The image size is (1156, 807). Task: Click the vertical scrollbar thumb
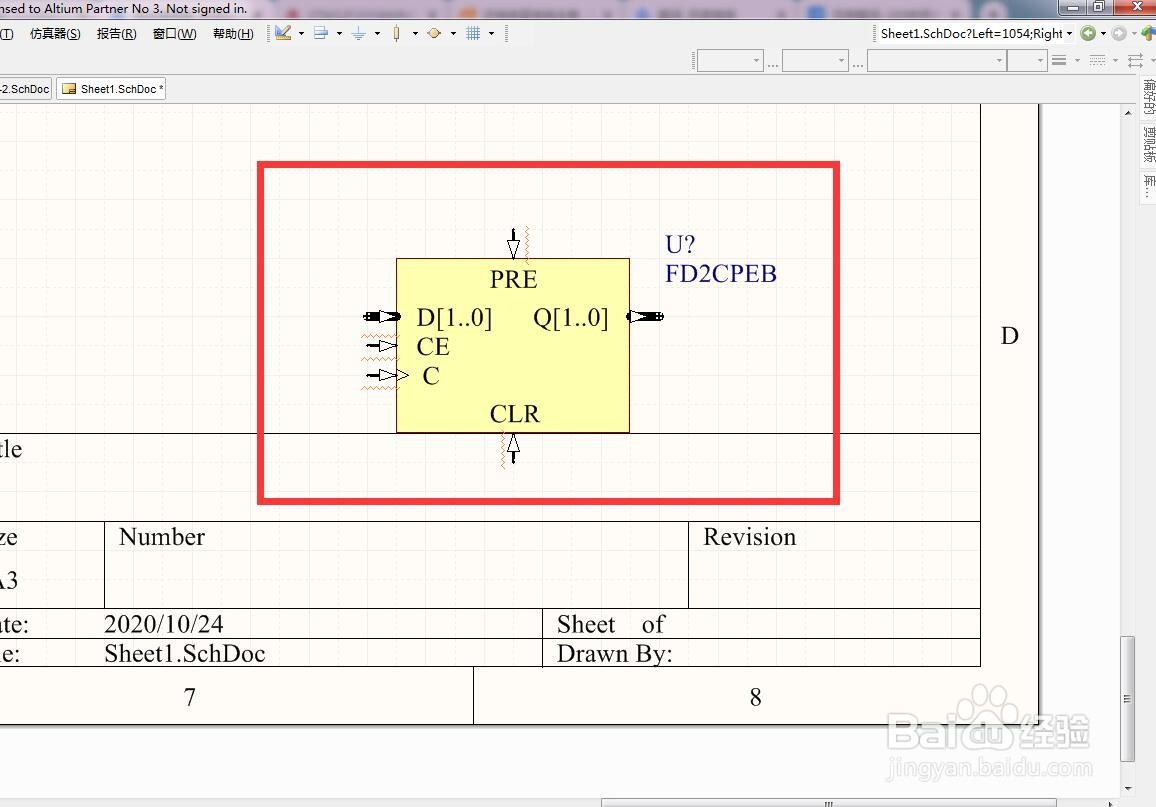[1127, 698]
